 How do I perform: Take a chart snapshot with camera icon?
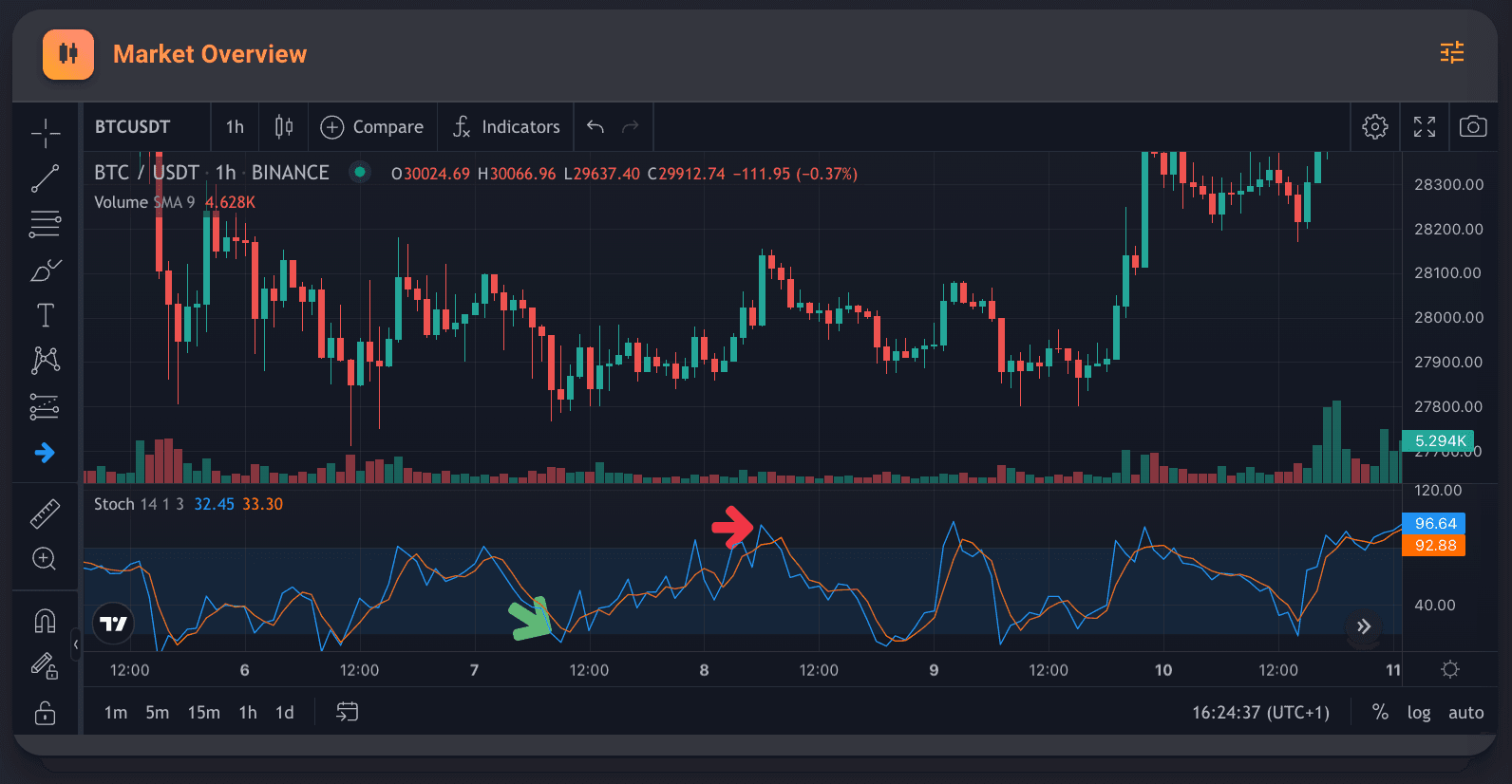point(1472,126)
